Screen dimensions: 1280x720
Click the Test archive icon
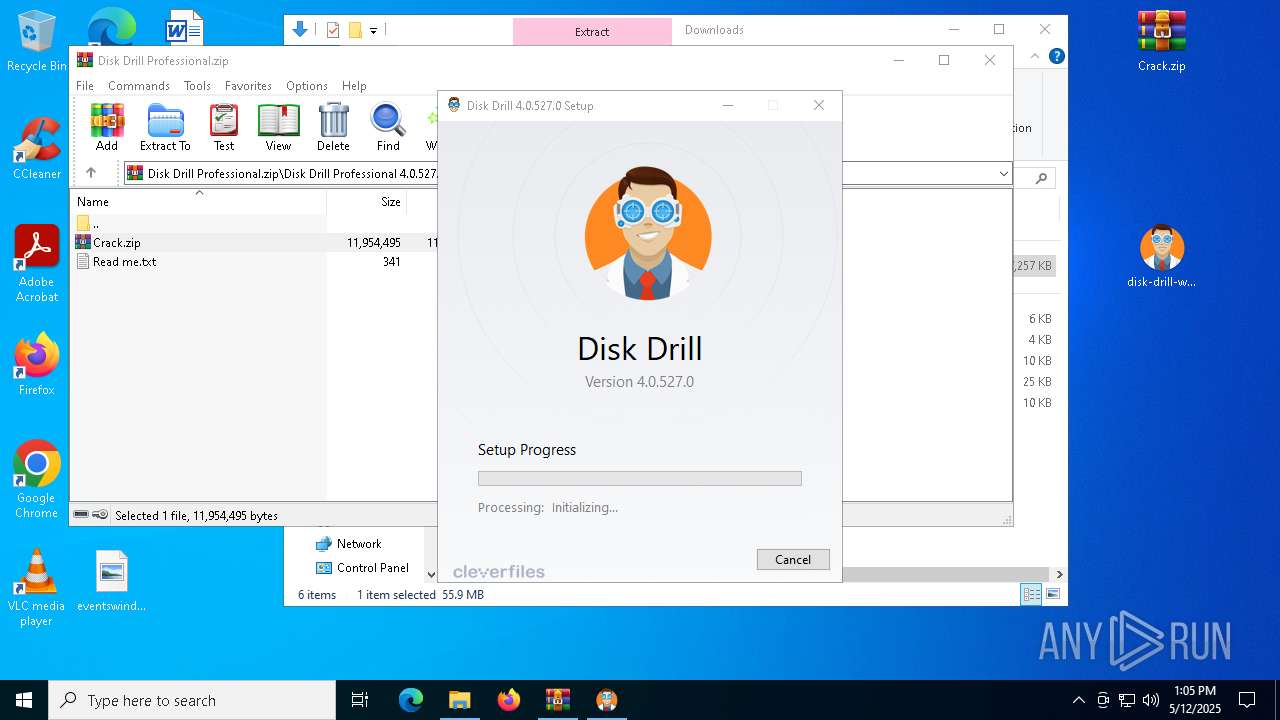point(224,127)
